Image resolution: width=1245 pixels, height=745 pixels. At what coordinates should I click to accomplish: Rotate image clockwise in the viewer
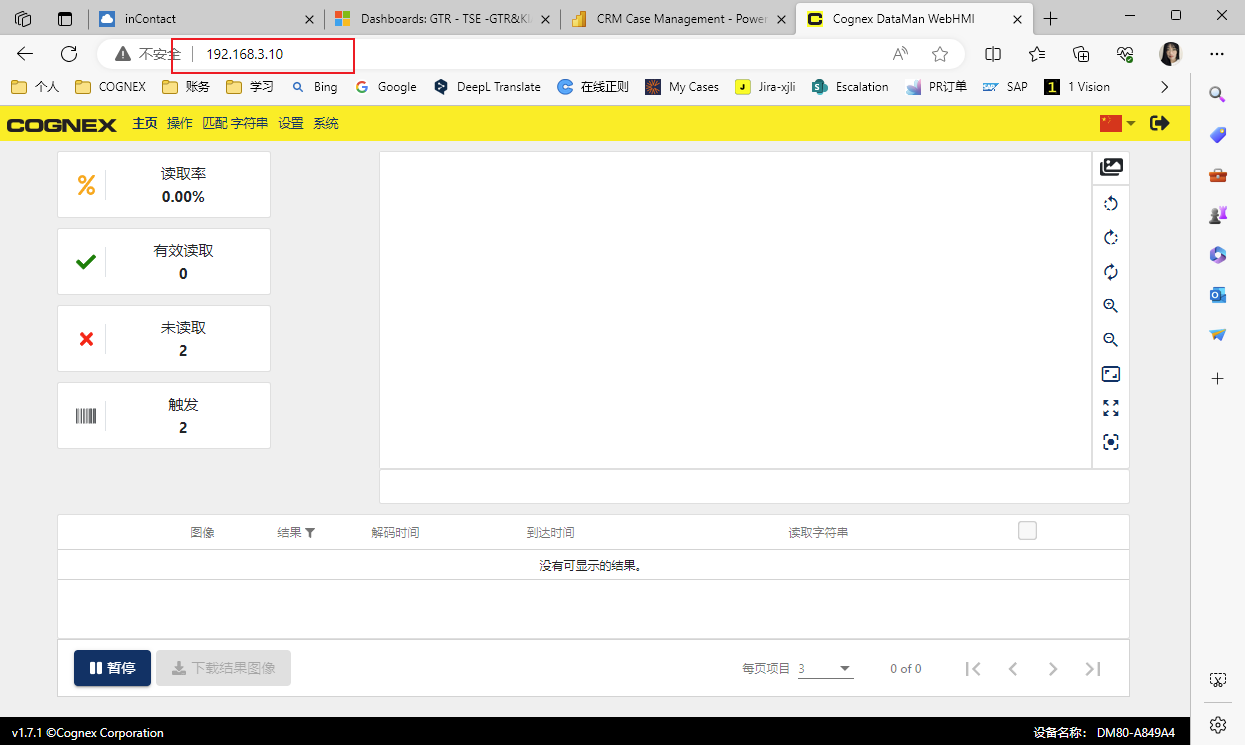1110,238
